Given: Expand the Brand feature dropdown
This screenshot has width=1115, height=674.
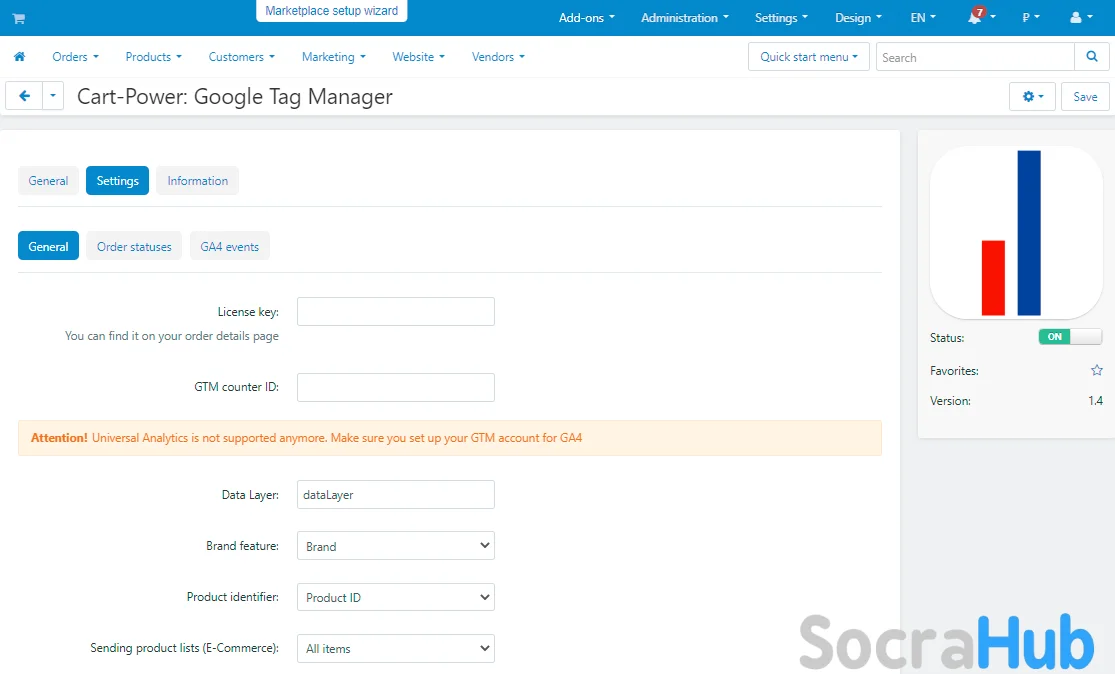Looking at the screenshot, I should pyautogui.click(x=395, y=546).
